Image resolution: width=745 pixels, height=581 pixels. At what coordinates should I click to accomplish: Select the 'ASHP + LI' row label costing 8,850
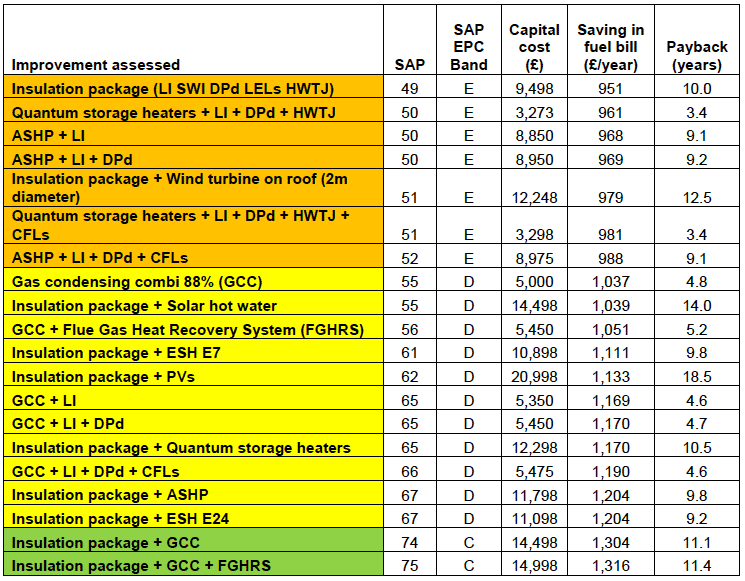48,136
